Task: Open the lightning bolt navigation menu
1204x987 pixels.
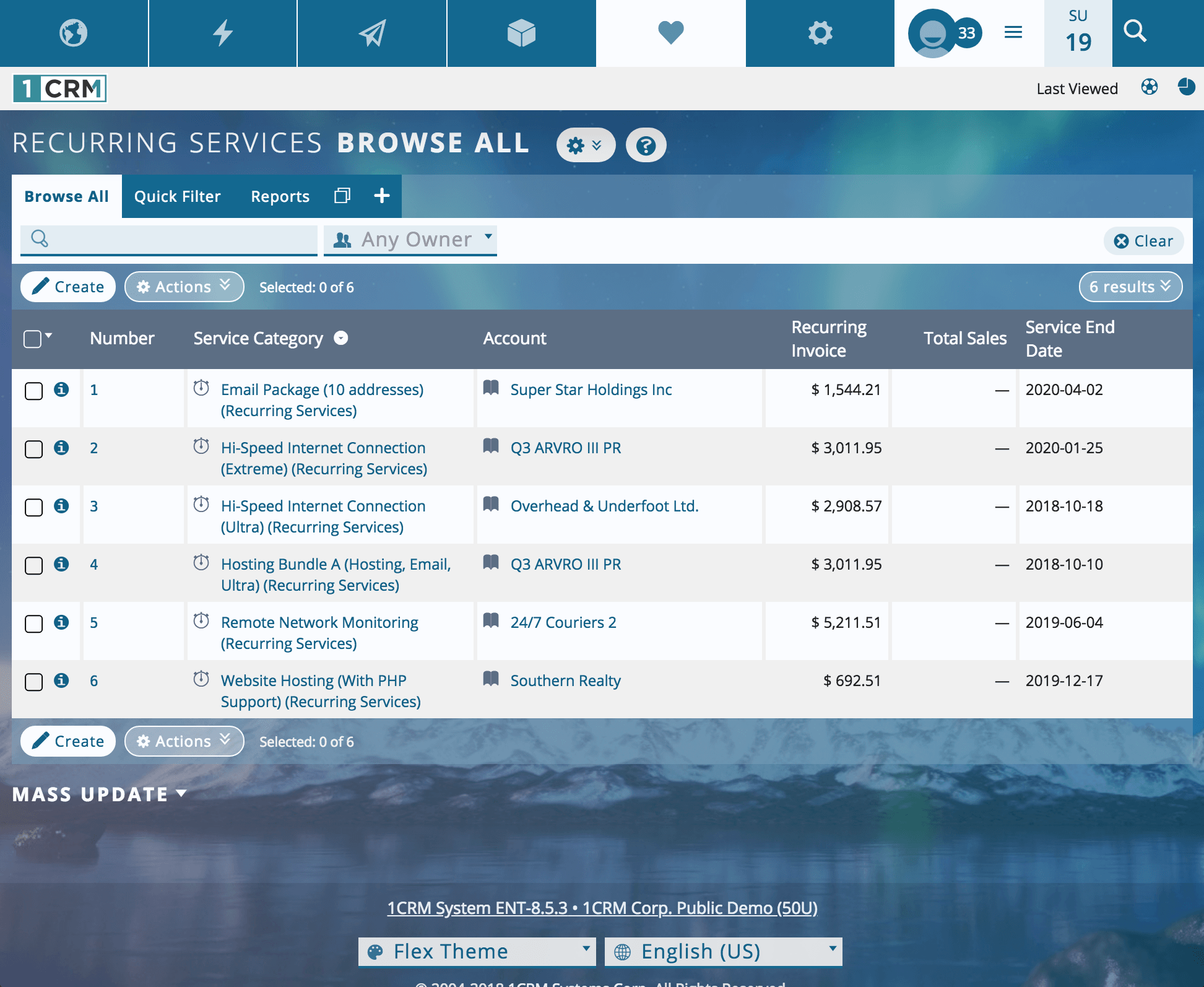Action: [x=223, y=33]
